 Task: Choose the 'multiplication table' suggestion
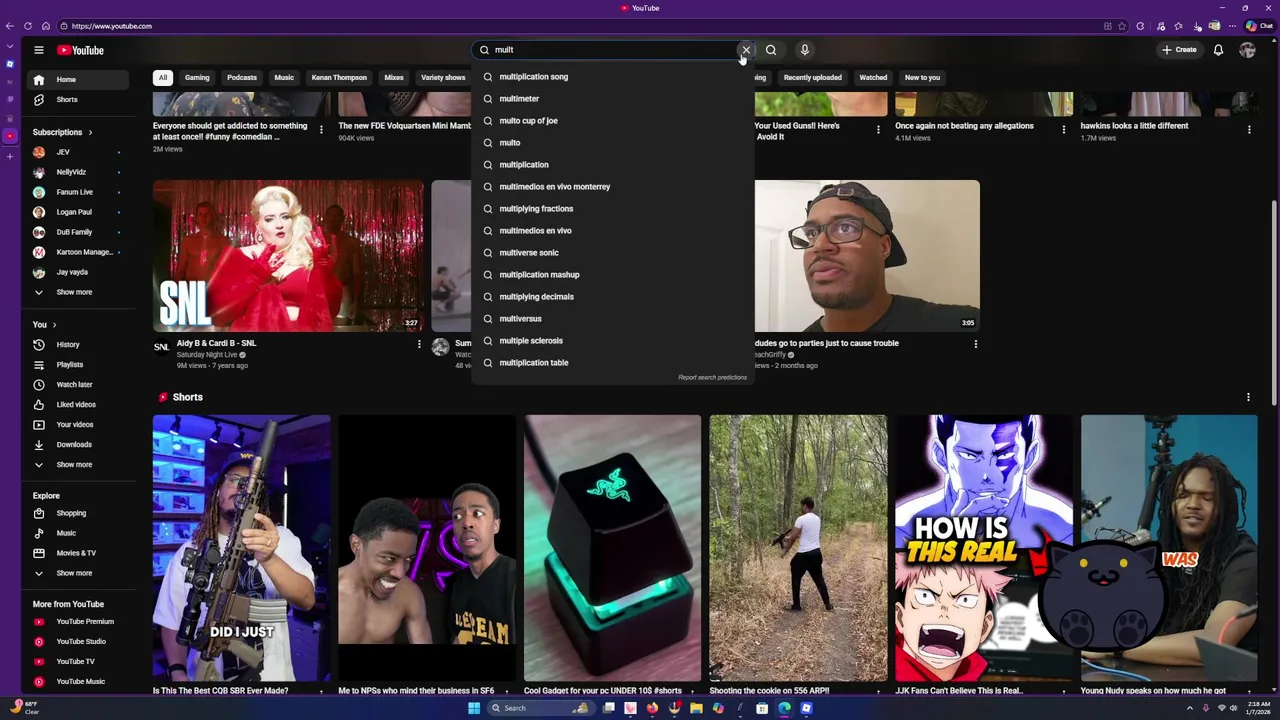(x=613, y=363)
